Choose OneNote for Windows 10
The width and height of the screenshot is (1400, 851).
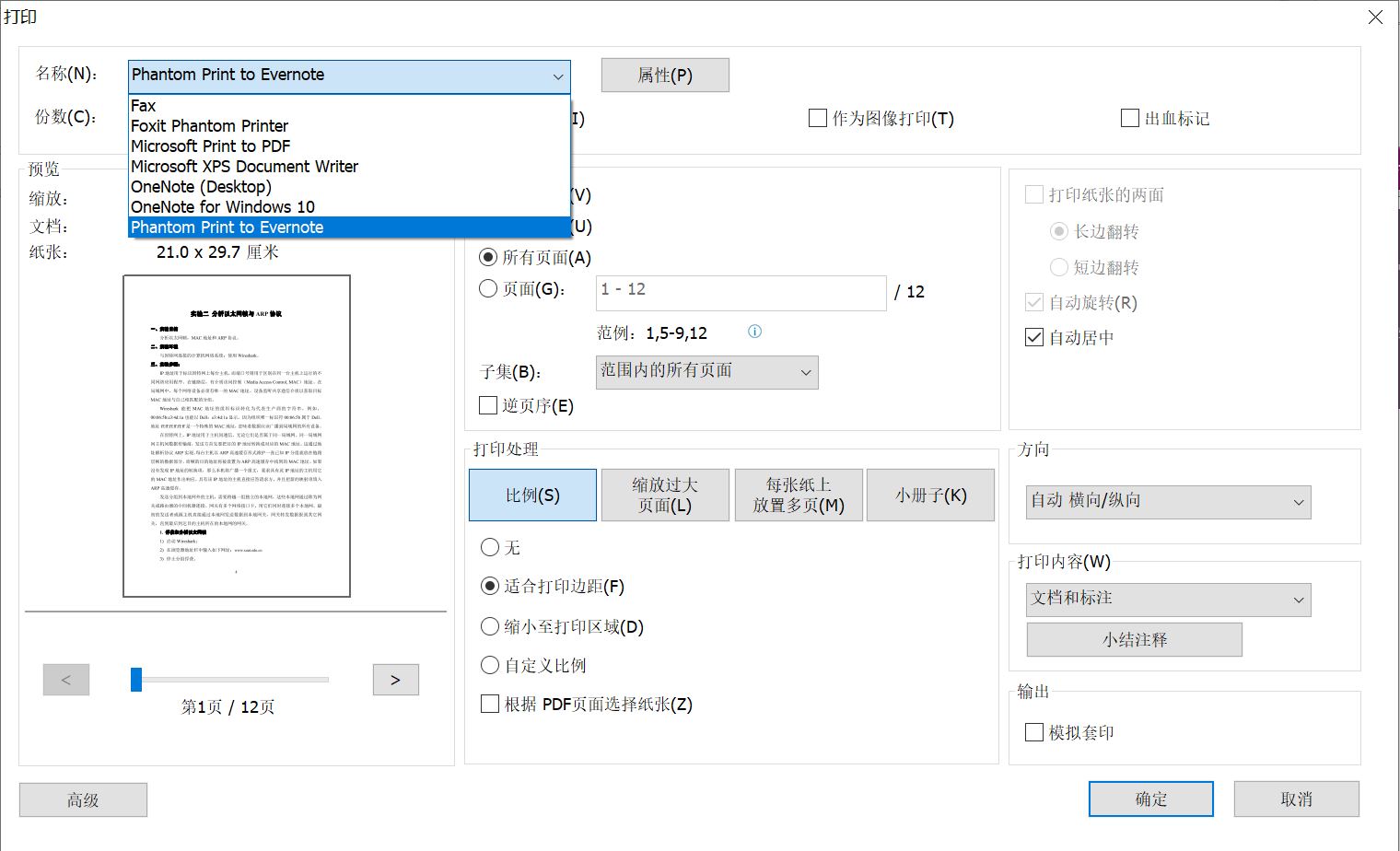click(x=349, y=207)
